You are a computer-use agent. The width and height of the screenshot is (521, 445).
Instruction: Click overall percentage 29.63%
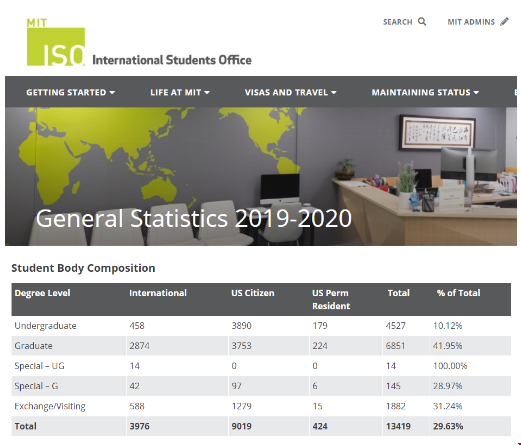point(448,426)
